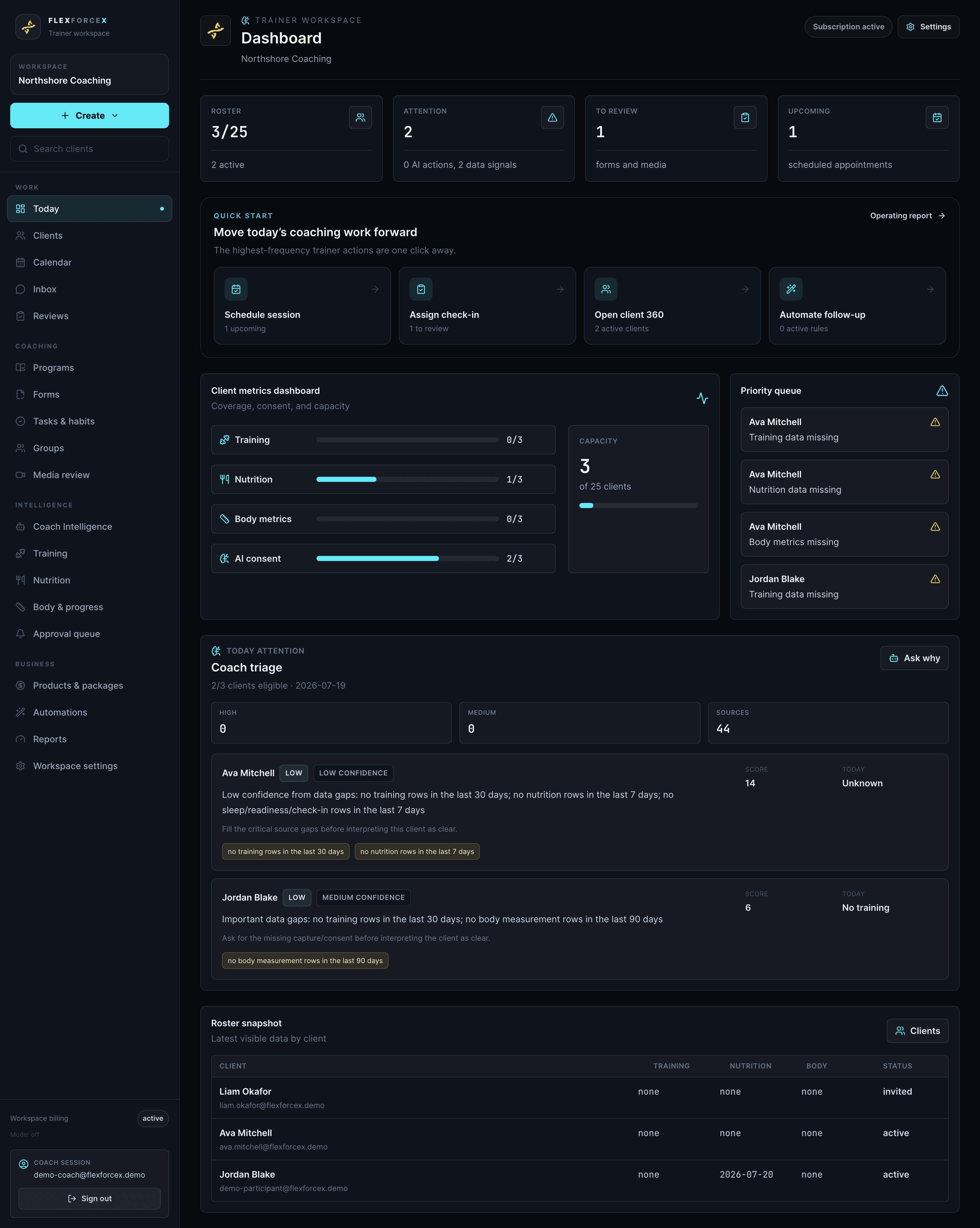Open Calendar from the sidebar
980x1228 pixels.
pyautogui.click(x=89, y=263)
